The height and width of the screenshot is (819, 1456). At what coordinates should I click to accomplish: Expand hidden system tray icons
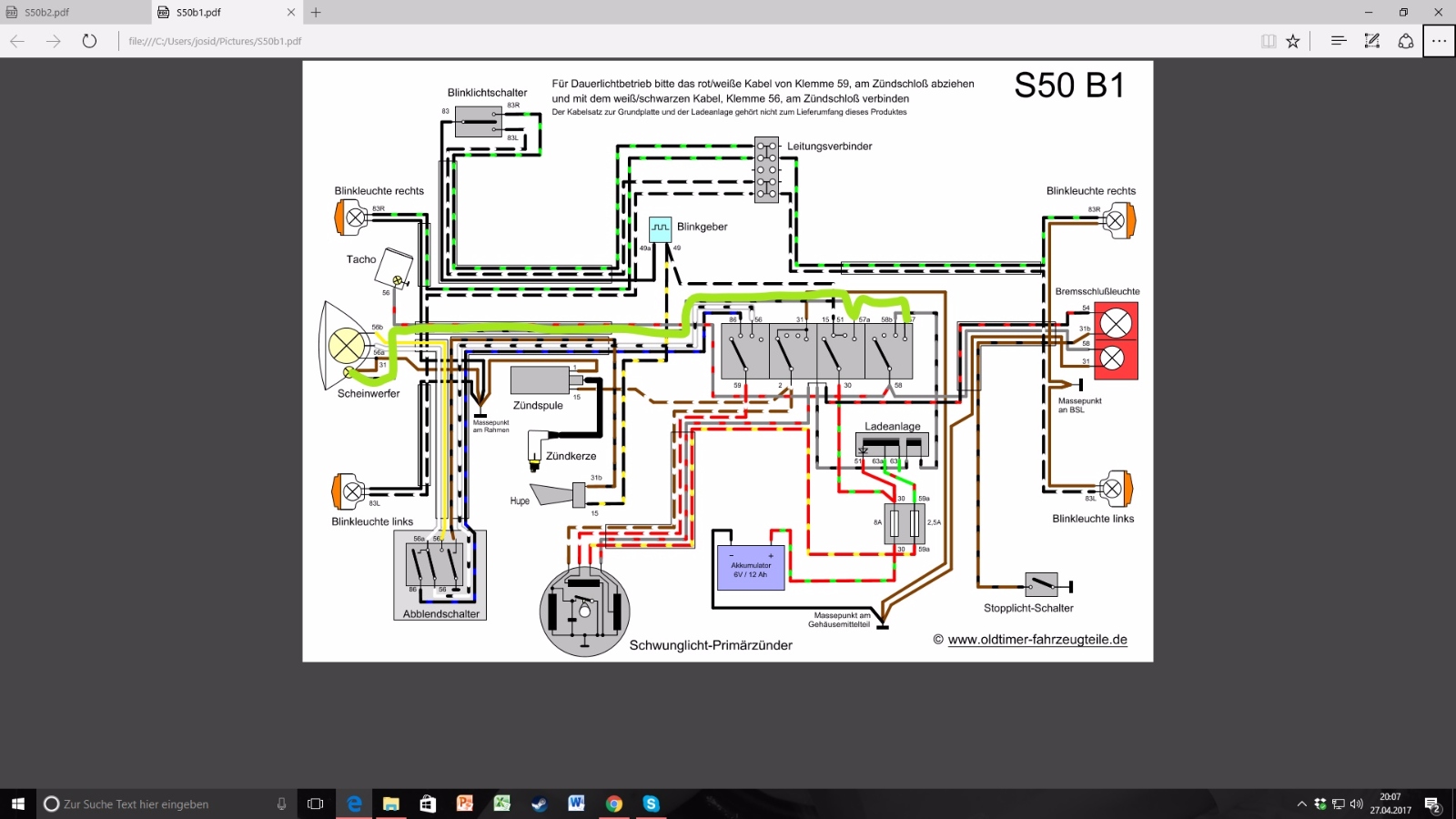click(1301, 804)
